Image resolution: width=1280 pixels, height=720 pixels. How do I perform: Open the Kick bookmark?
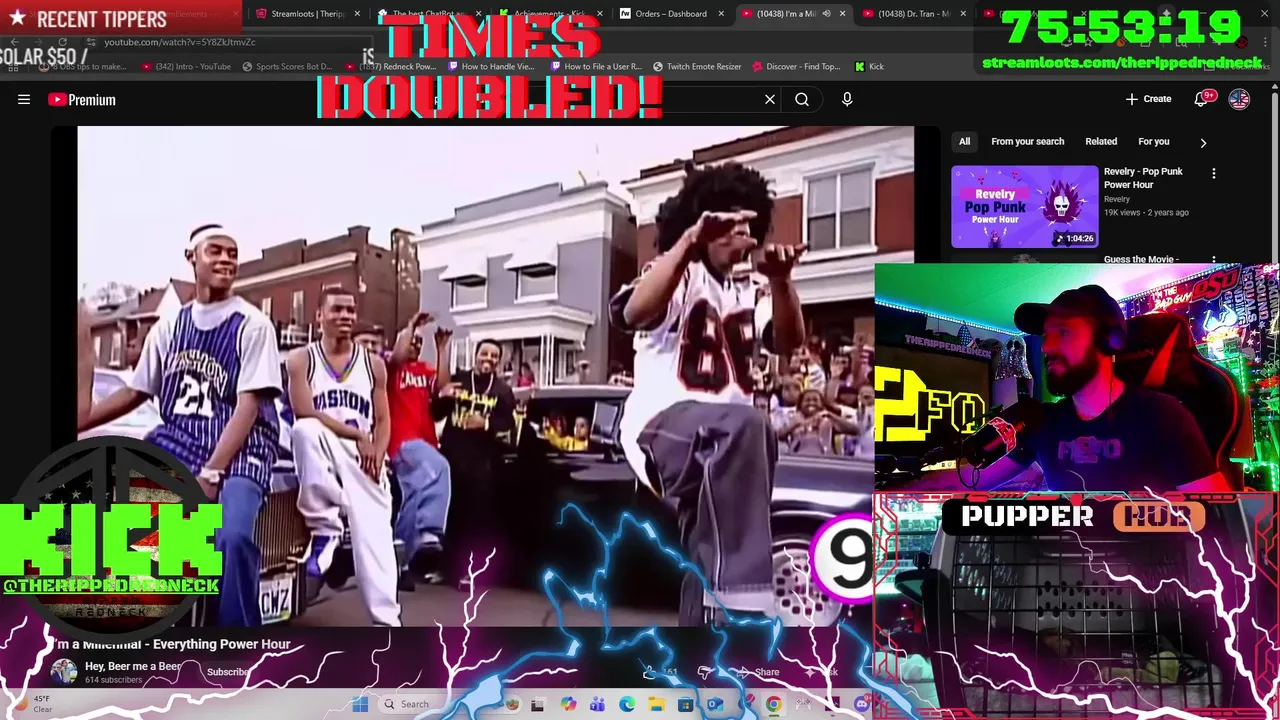click(869, 66)
